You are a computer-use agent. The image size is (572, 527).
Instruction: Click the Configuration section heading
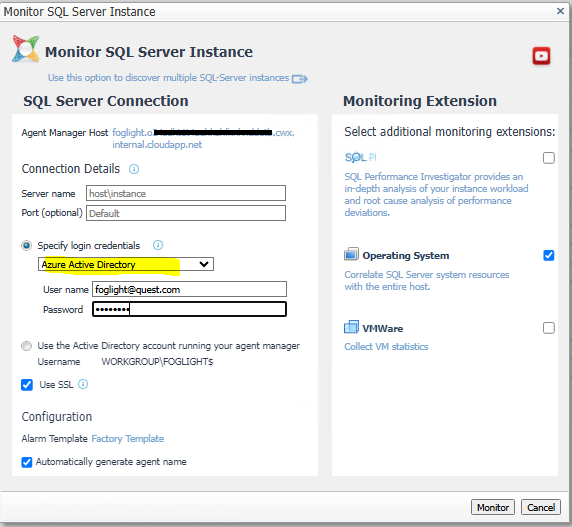click(x=57, y=417)
